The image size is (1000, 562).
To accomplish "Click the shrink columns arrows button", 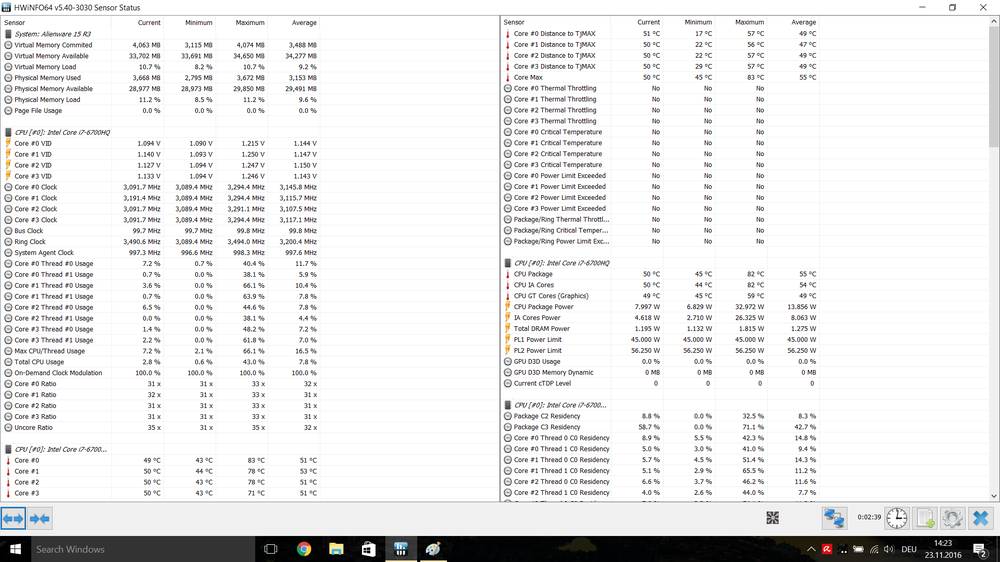I will coord(40,518).
